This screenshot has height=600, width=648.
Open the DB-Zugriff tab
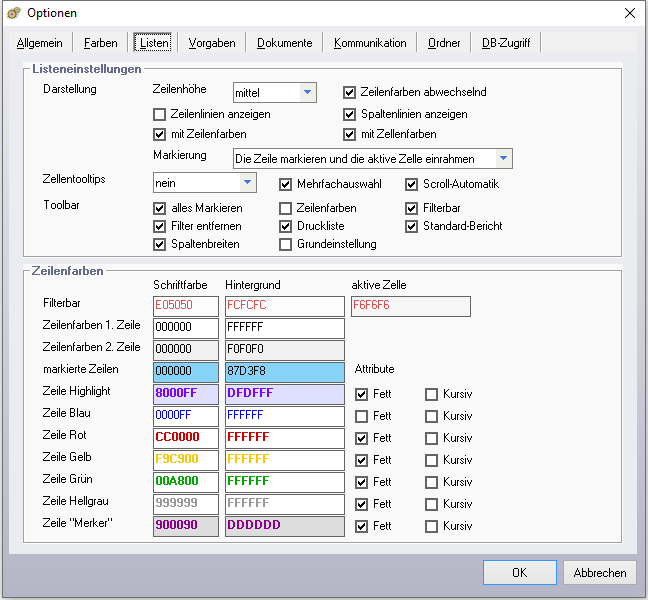coord(506,43)
